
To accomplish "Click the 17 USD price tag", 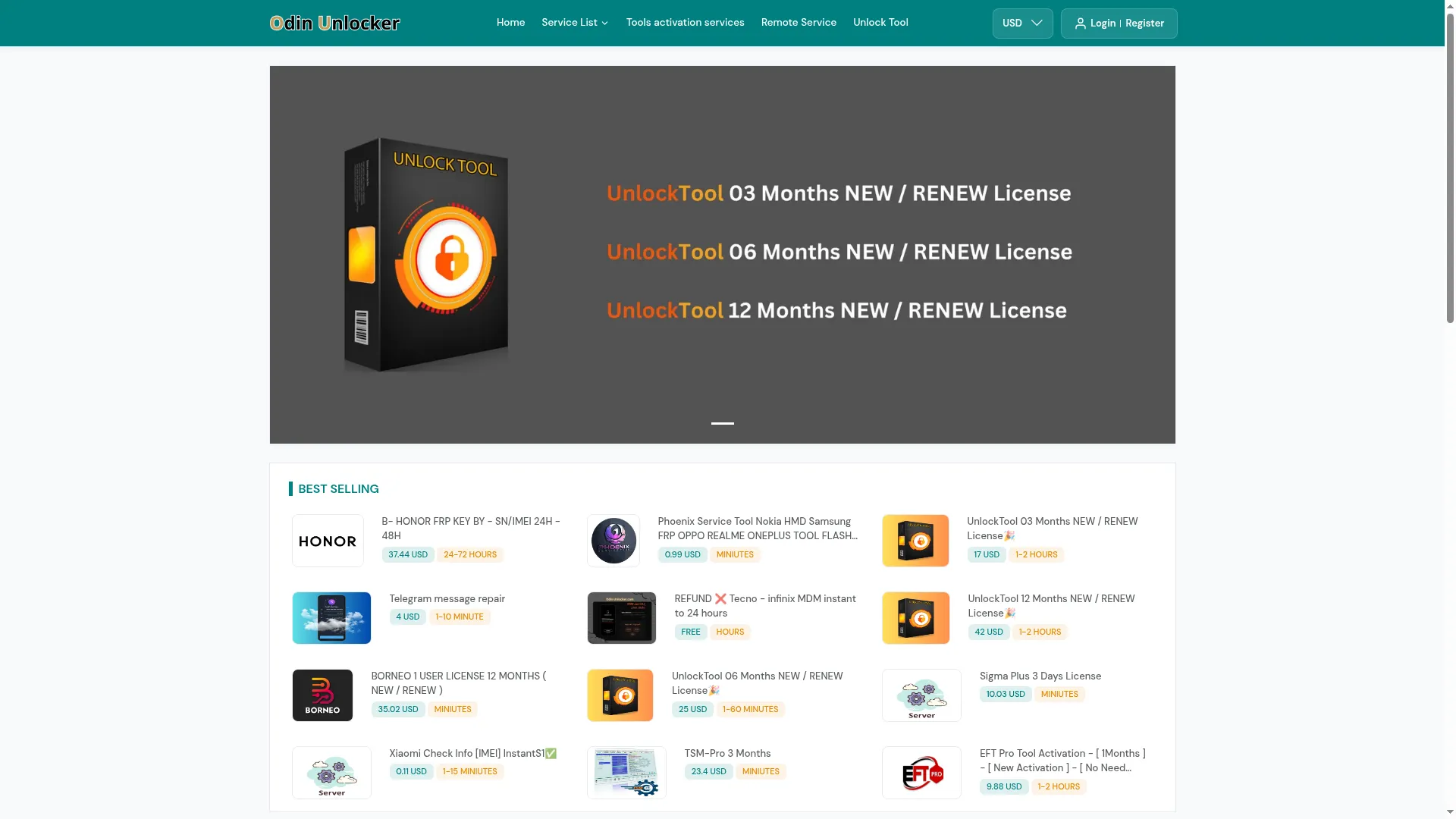I will [x=987, y=555].
